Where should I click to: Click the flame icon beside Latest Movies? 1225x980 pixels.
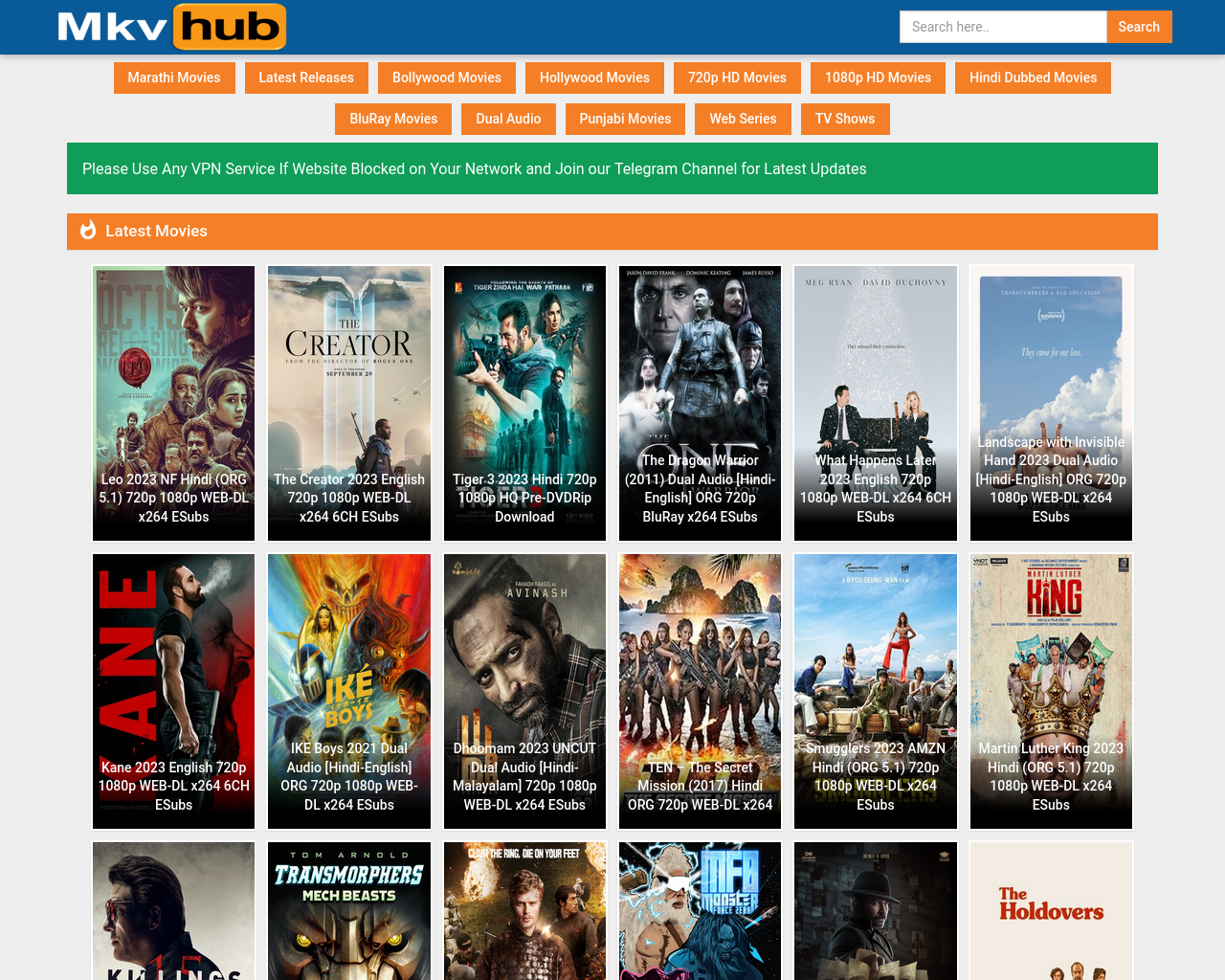[88, 231]
